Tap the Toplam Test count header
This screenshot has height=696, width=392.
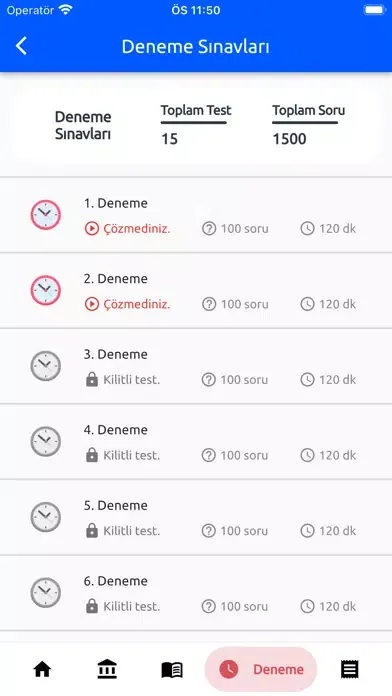point(196,110)
